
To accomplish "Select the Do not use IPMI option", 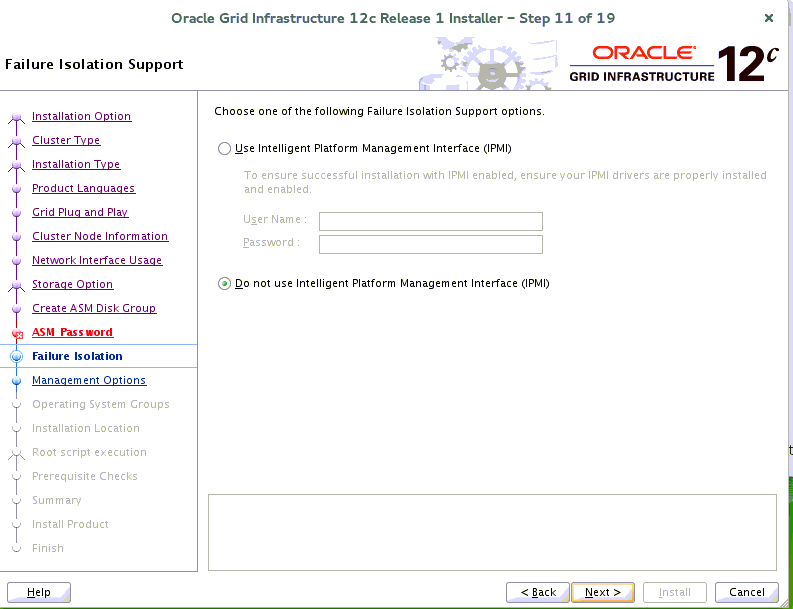I will pyautogui.click(x=224, y=284).
